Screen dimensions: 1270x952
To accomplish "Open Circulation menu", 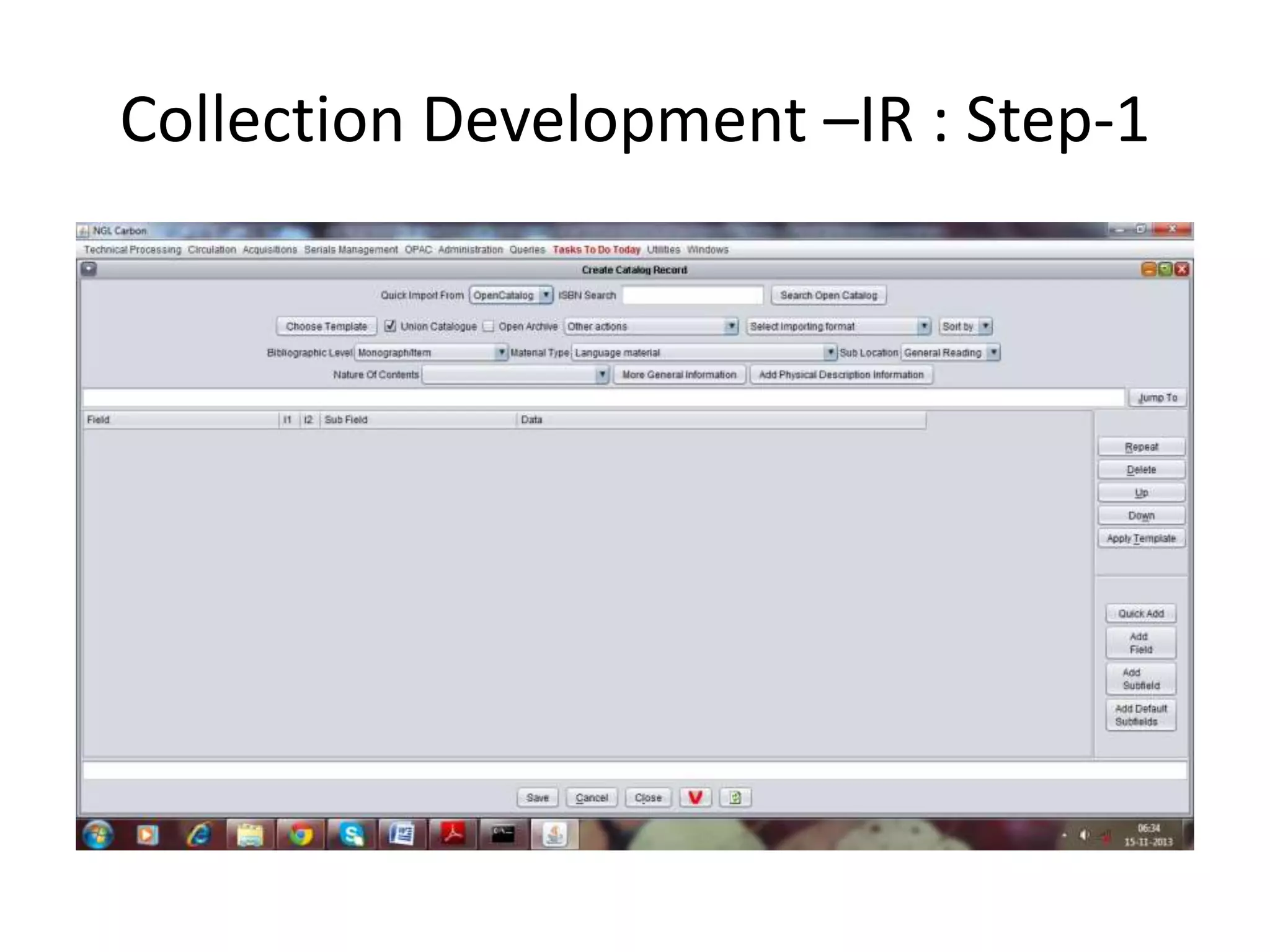I will (211, 249).
